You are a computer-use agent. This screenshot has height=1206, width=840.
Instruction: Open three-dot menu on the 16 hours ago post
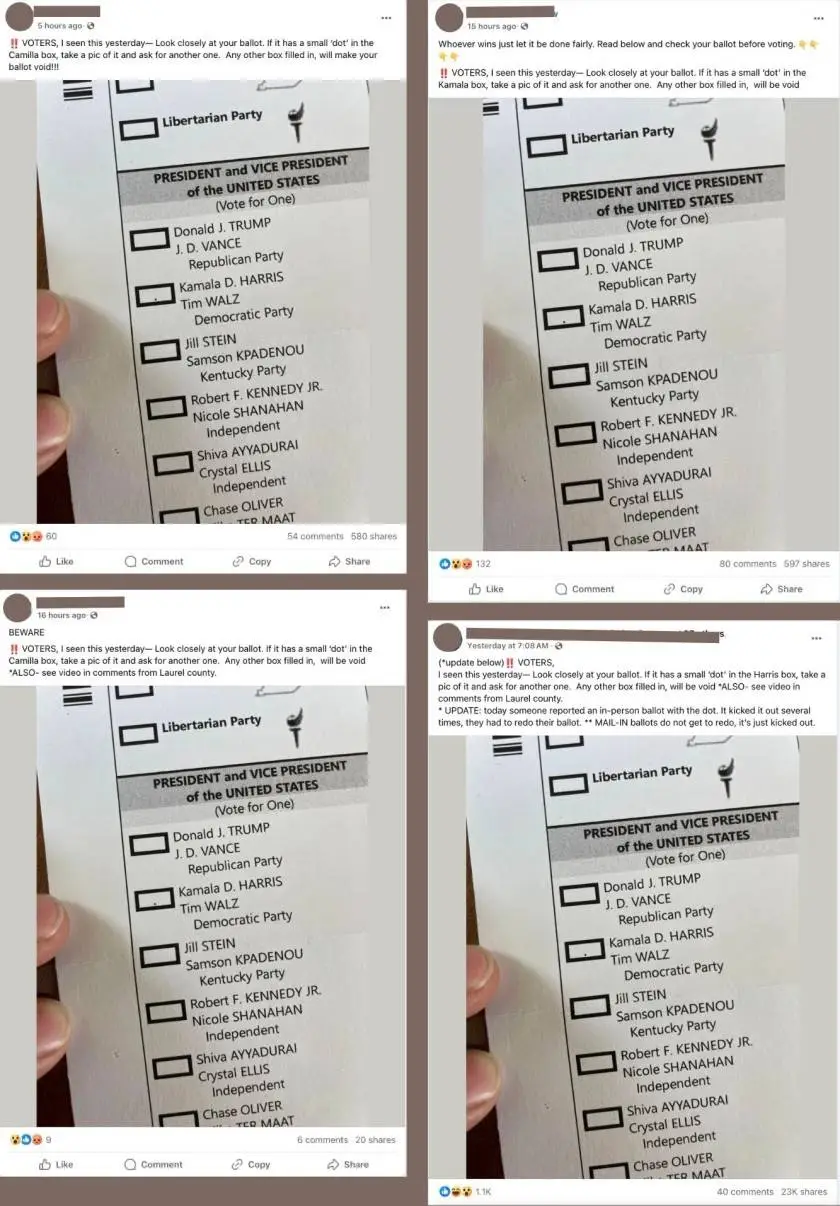click(385, 607)
